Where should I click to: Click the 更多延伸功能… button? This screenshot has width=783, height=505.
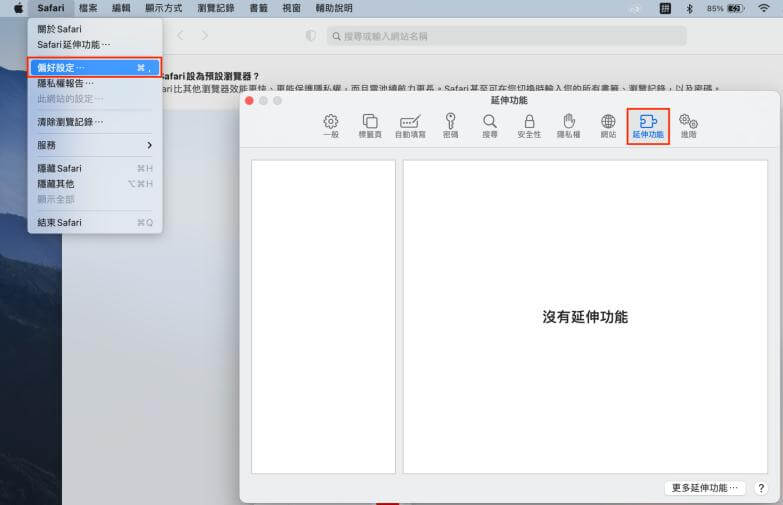(706, 488)
